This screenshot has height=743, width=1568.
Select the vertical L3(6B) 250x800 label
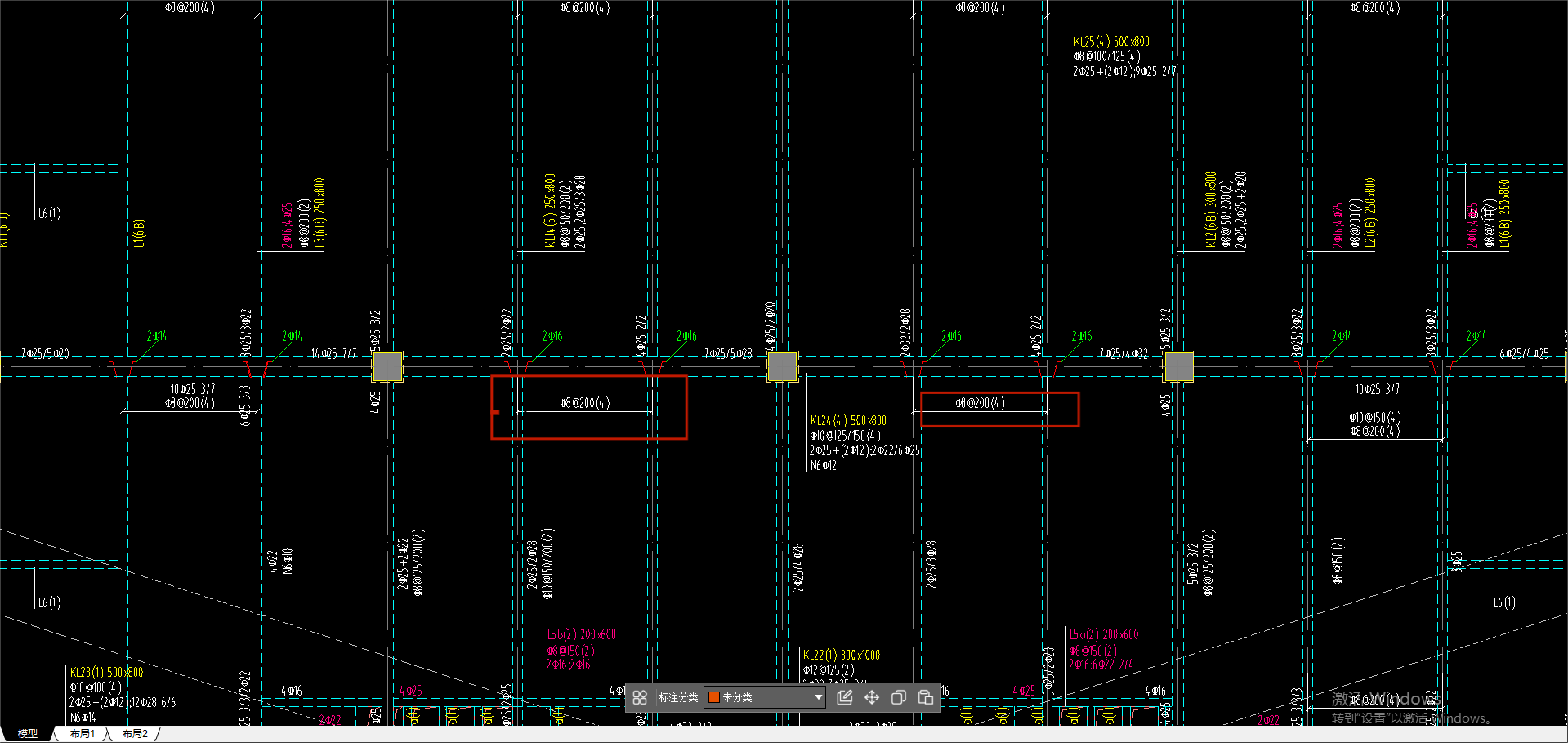pyautogui.click(x=319, y=213)
